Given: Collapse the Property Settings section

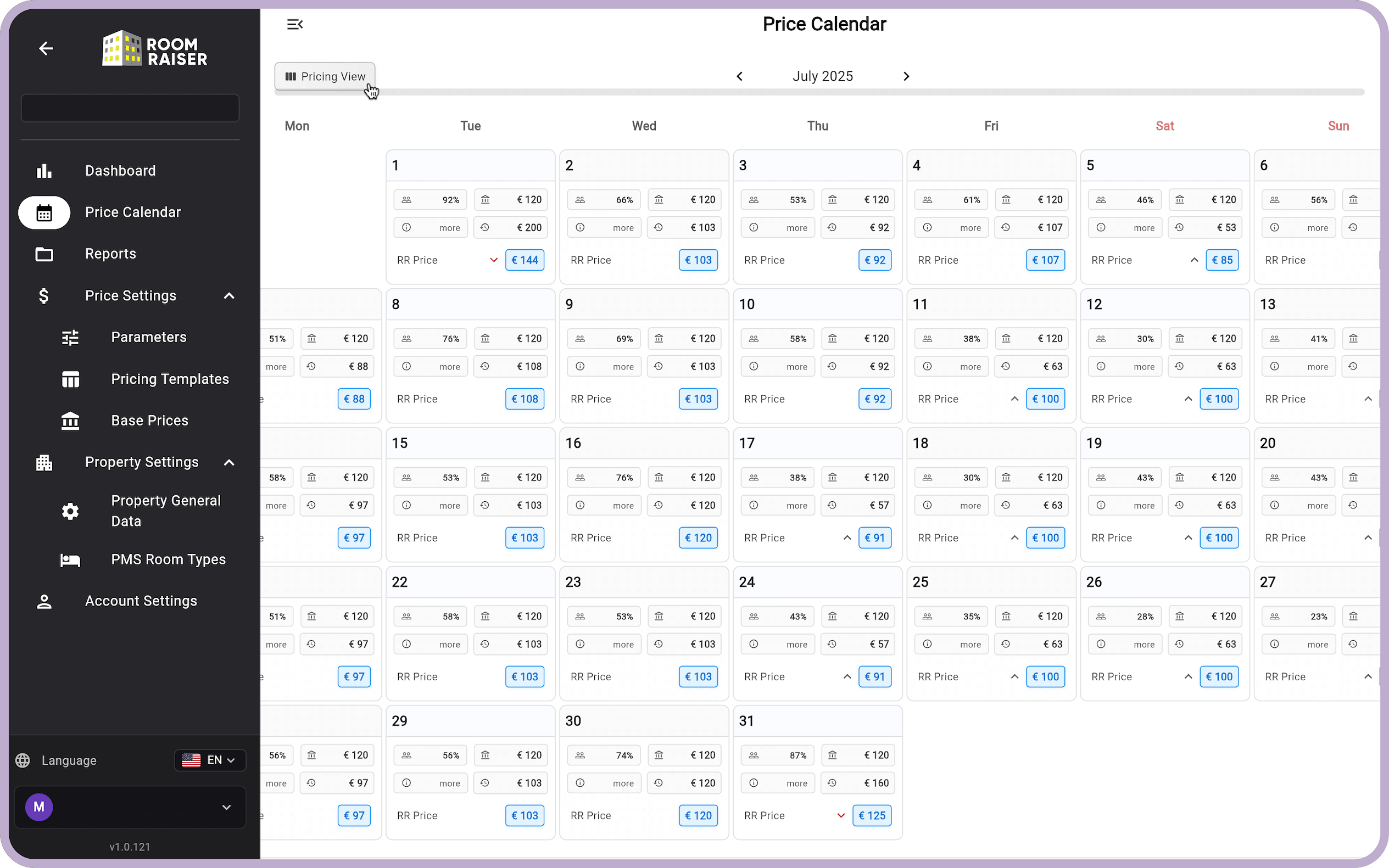Looking at the screenshot, I should [229, 463].
